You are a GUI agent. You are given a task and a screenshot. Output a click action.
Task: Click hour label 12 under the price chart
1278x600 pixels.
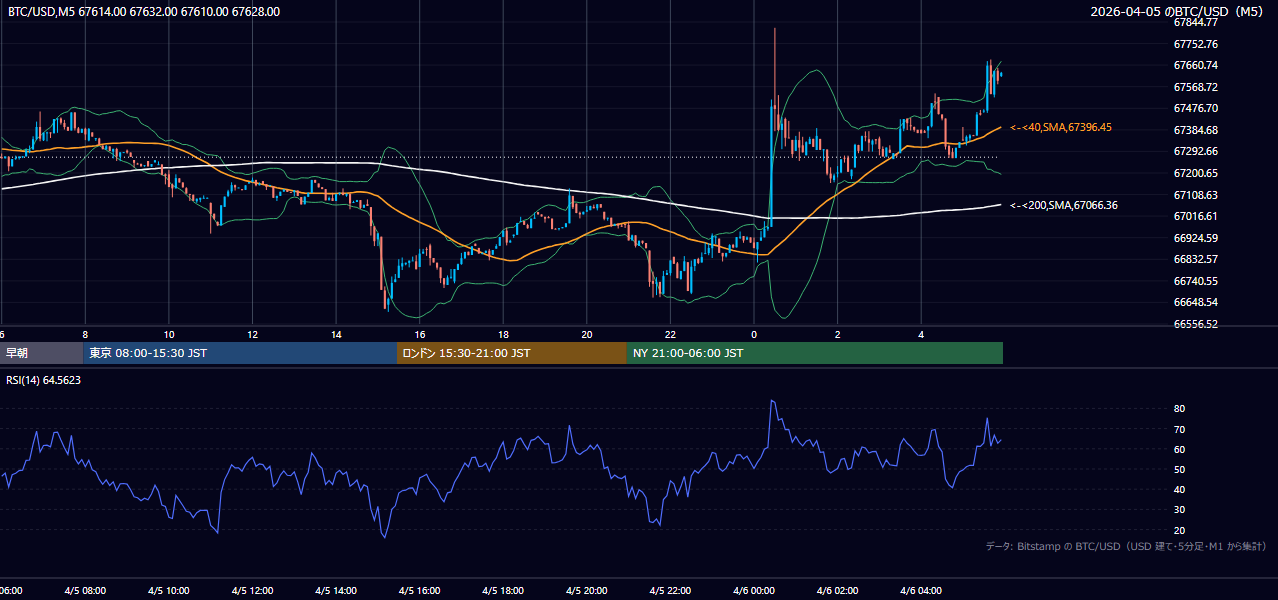(x=253, y=335)
